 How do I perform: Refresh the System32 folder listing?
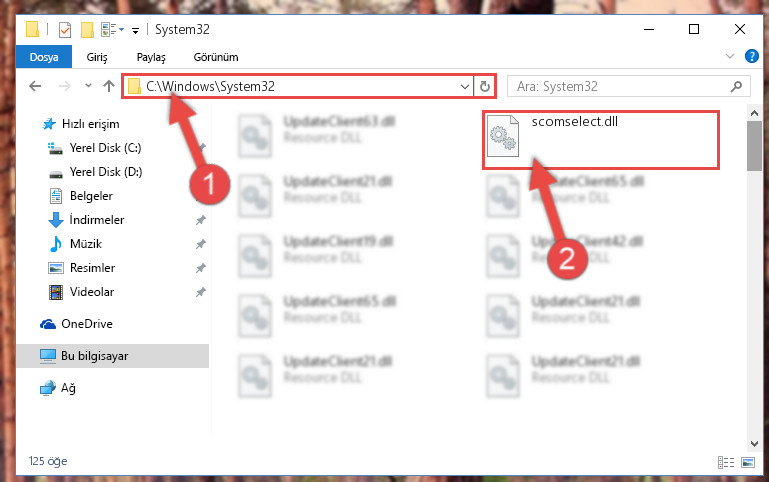point(485,87)
